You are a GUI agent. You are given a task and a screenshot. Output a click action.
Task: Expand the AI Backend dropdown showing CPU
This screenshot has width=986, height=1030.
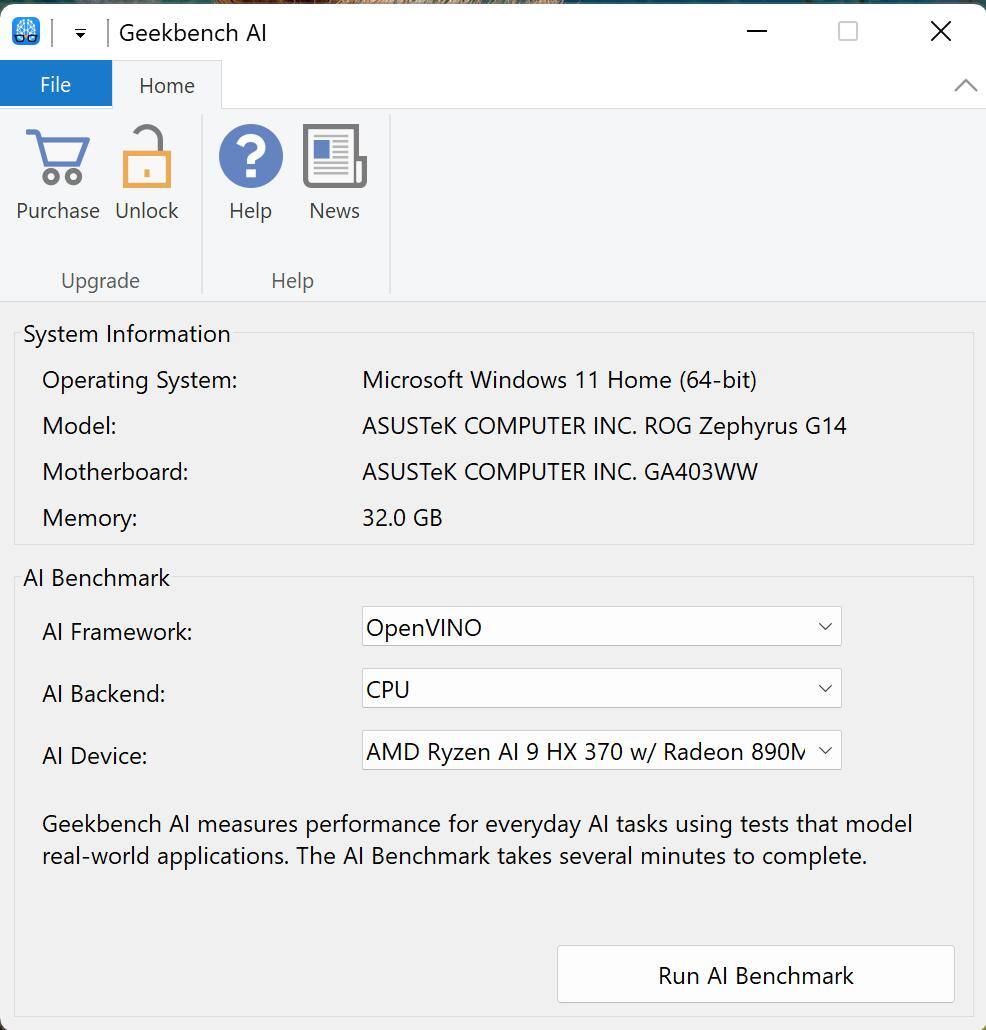(601, 689)
